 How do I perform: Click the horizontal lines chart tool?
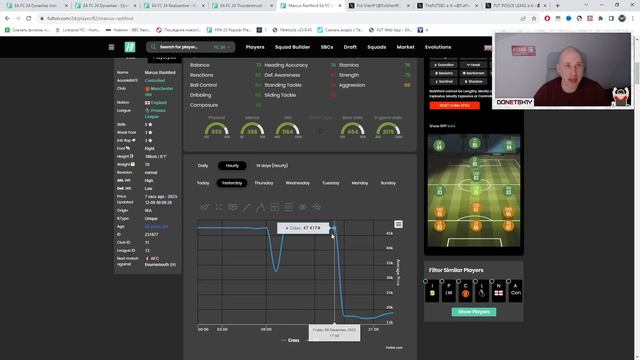[289, 207]
